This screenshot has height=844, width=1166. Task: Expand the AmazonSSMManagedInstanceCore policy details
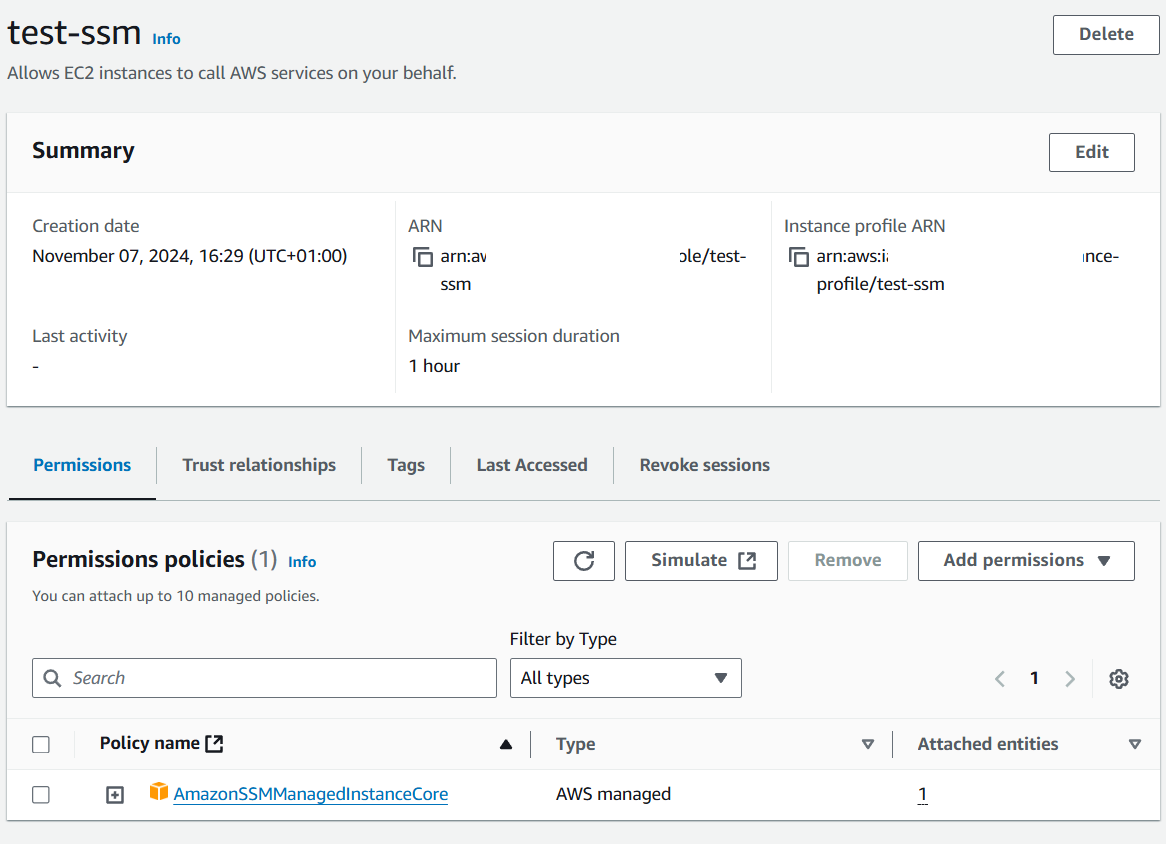114,794
